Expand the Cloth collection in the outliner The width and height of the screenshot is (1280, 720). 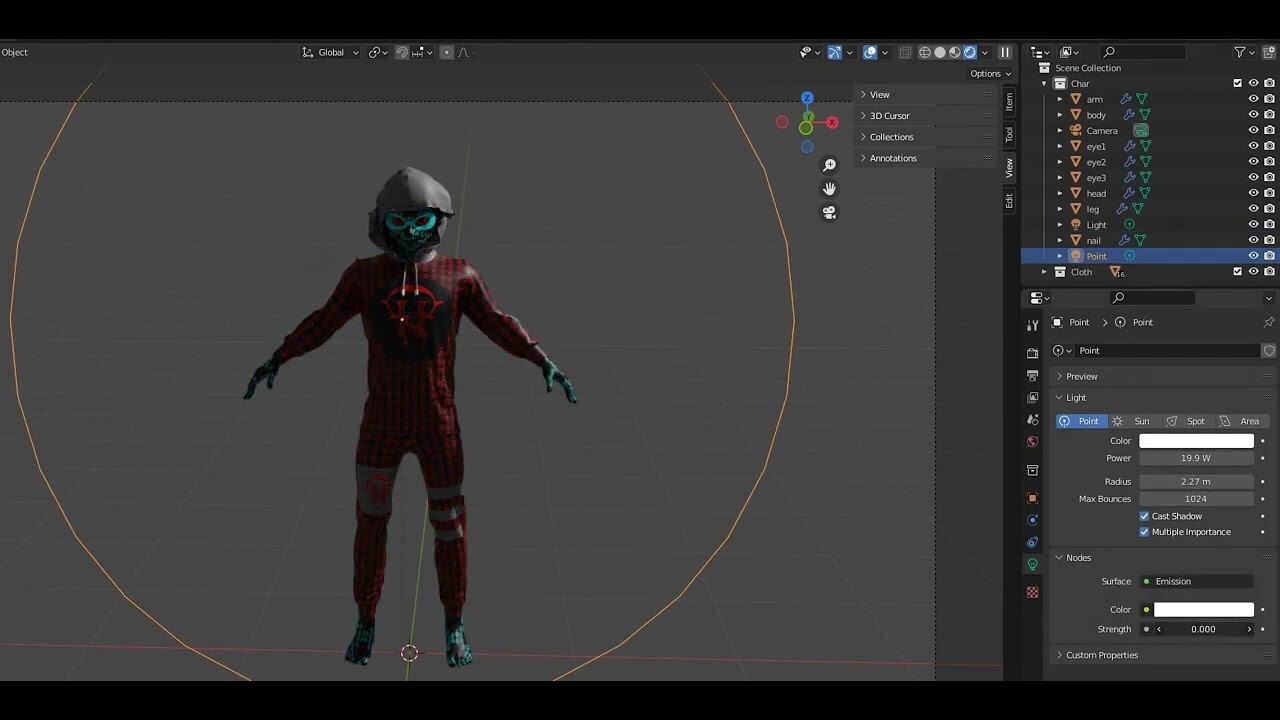tap(1044, 271)
